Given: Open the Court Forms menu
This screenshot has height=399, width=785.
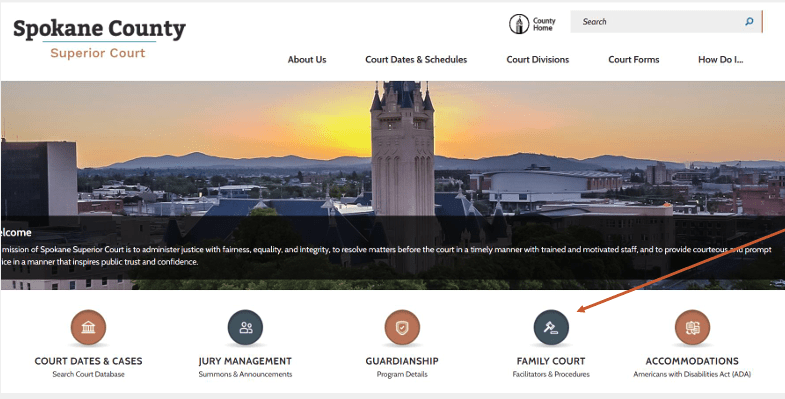Looking at the screenshot, I should coord(634,60).
